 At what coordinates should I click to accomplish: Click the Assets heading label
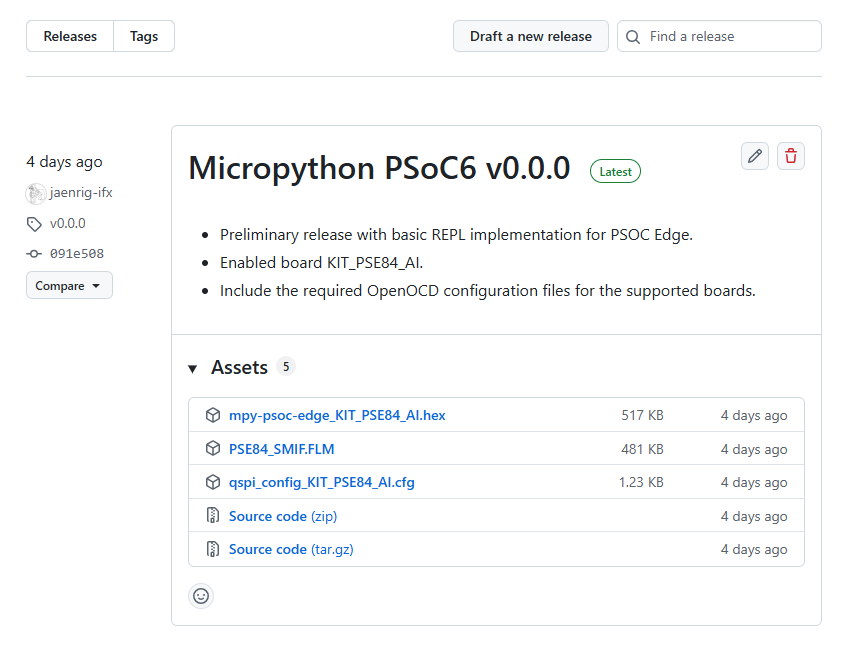[x=239, y=367]
